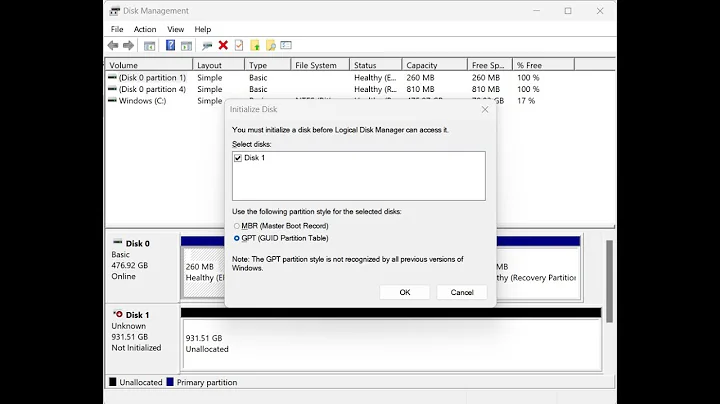
Task: Click the 931.51 GB Unallocated region
Action: pyautogui.click(x=392, y=344)
